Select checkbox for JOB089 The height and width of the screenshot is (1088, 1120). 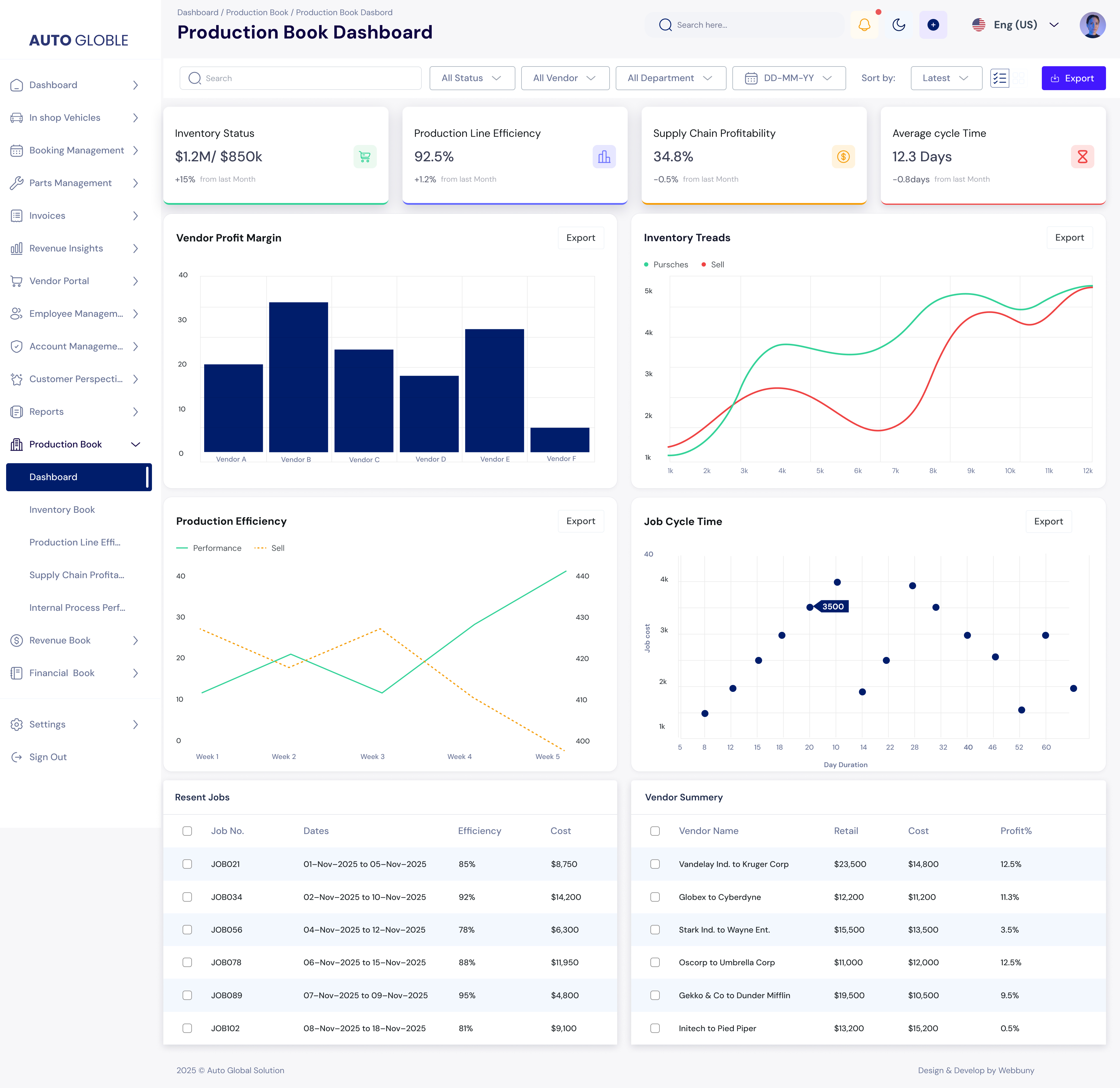187,996
